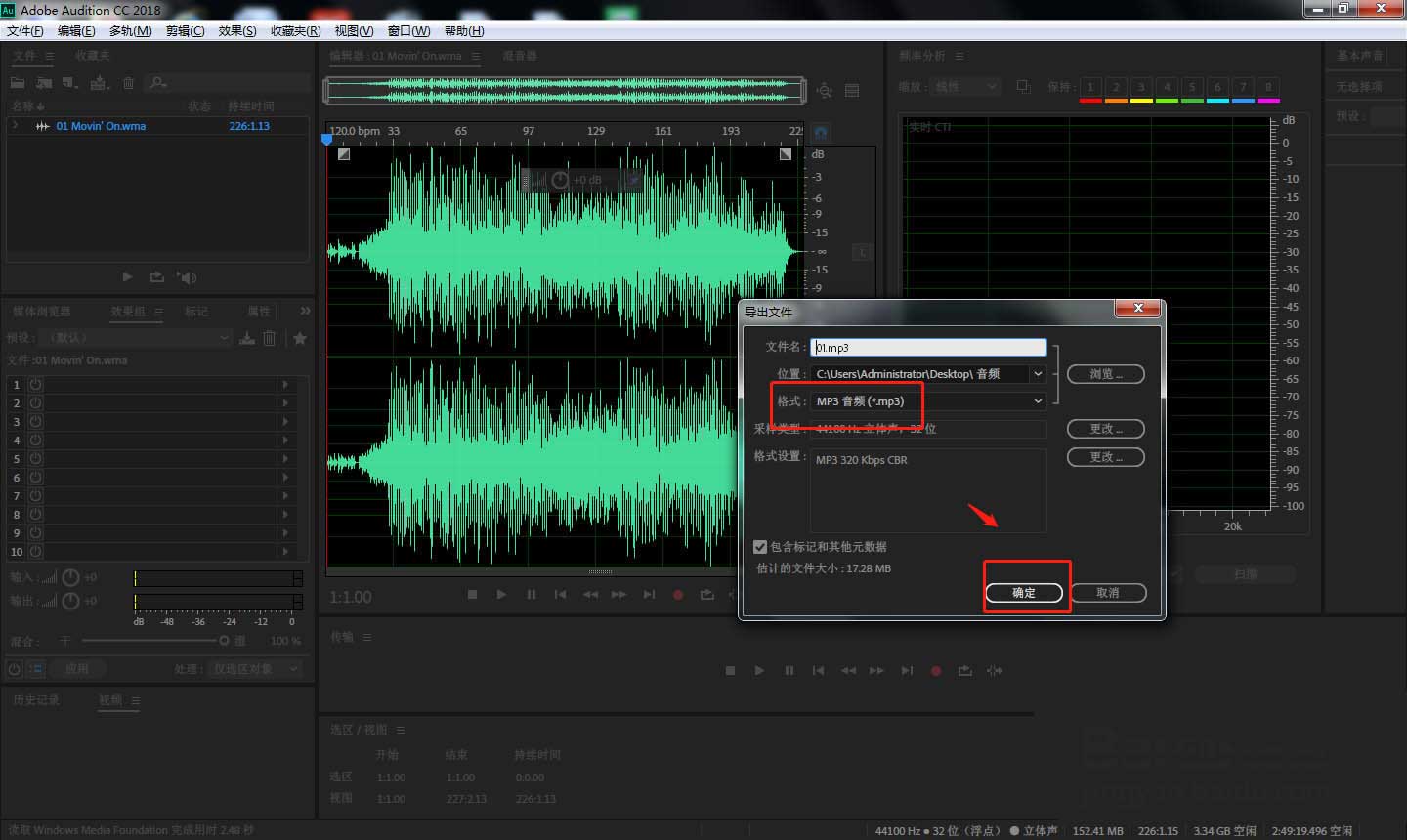Click the list view icon beside waveform navigator
1407x840 pixels.
[852, 90]
